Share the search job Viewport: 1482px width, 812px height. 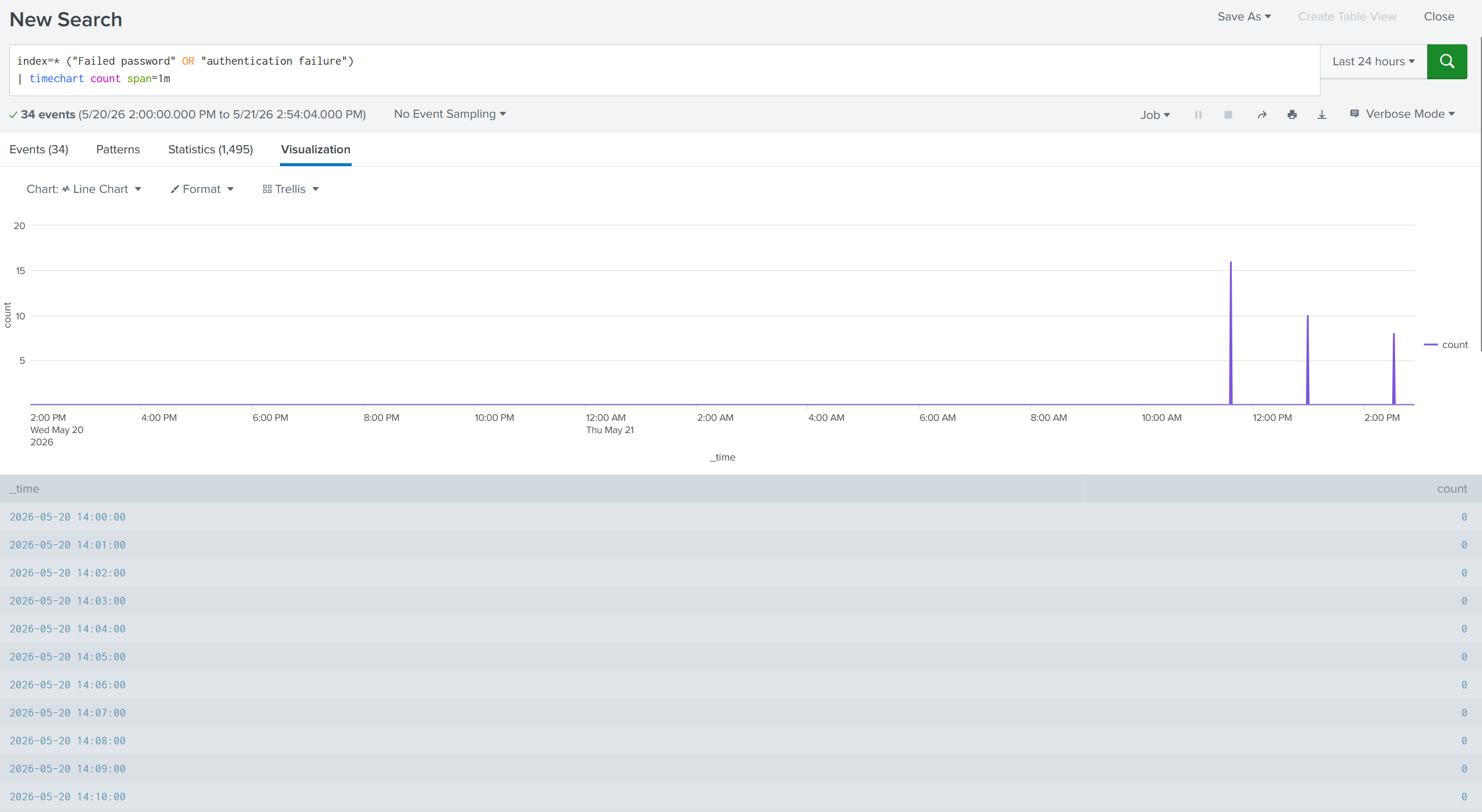coord(1262,115)
